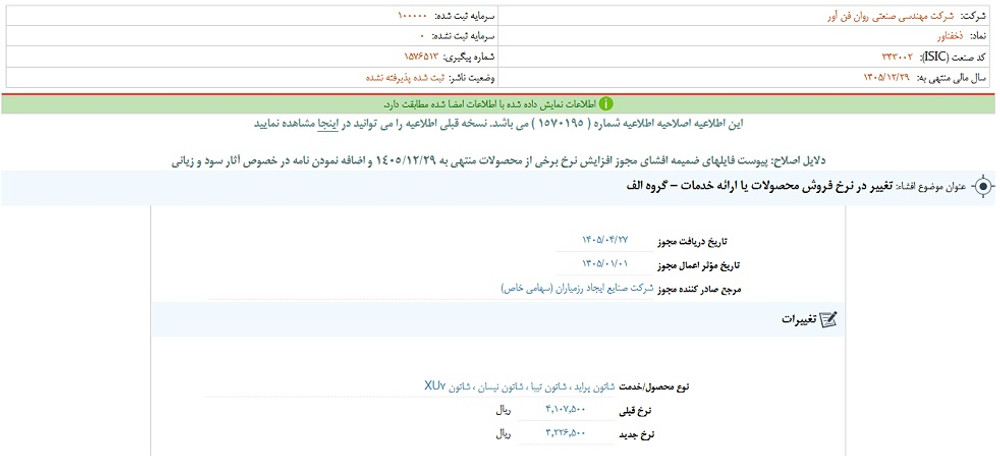1000x456 pixels.
Task: Select the tracking number ۱۵۷۶۵۱۳
Action: pos(422,57)
